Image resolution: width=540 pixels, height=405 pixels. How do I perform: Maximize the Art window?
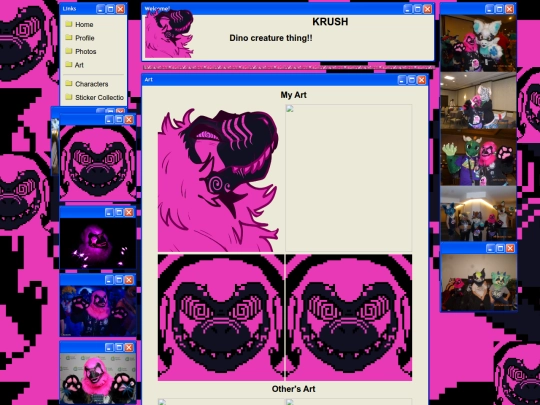(x=412, y=80)
